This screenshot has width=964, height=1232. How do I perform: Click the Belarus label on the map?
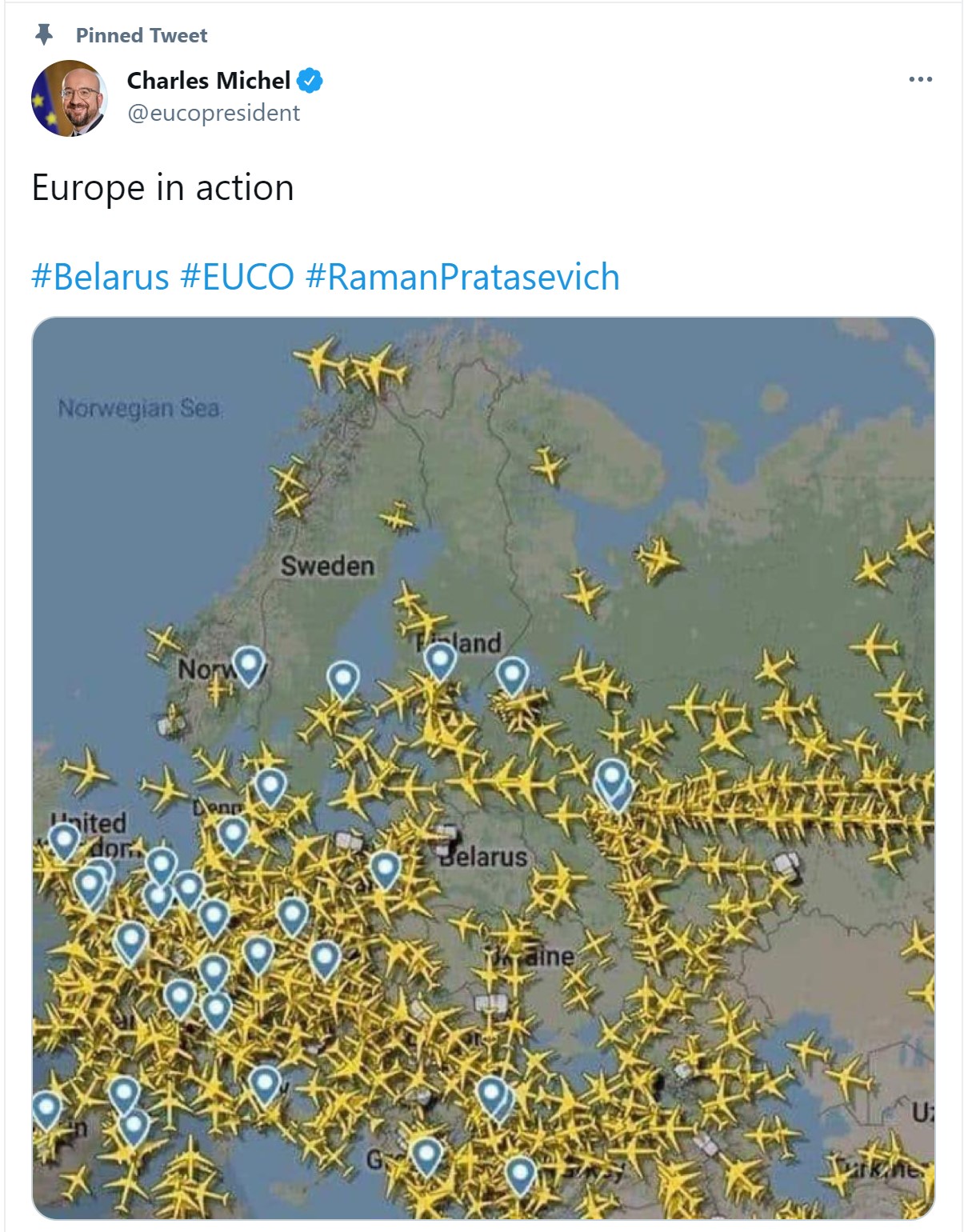click(x=483, y=857)
